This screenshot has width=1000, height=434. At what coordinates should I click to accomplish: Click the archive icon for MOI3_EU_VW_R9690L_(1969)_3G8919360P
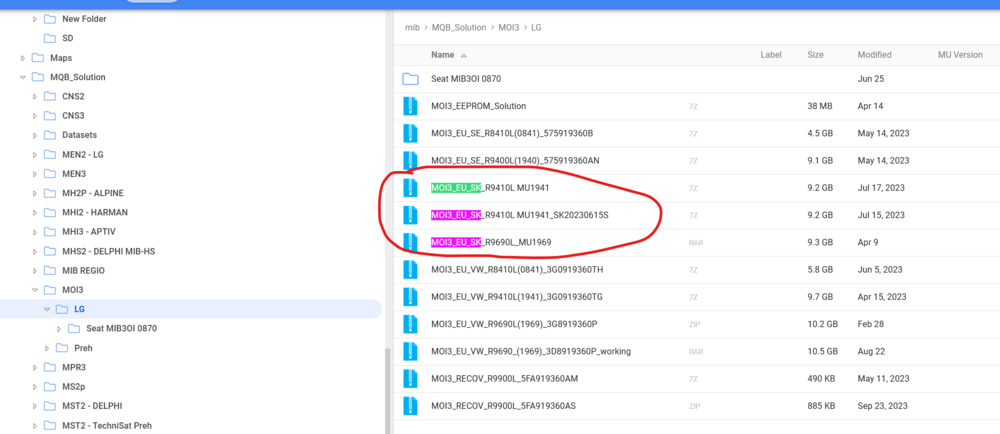[410, 324]
